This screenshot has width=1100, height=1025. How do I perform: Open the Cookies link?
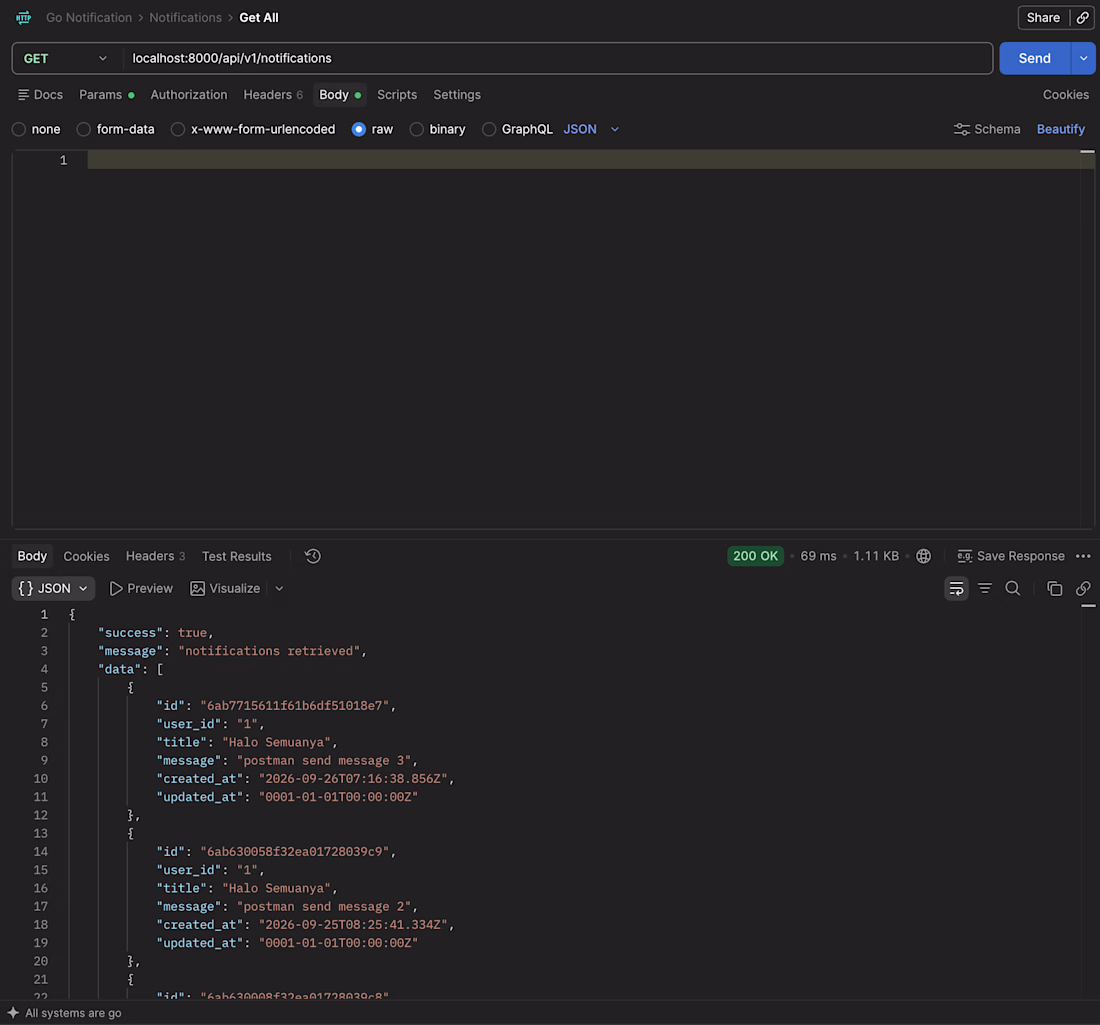[1066, 95]
